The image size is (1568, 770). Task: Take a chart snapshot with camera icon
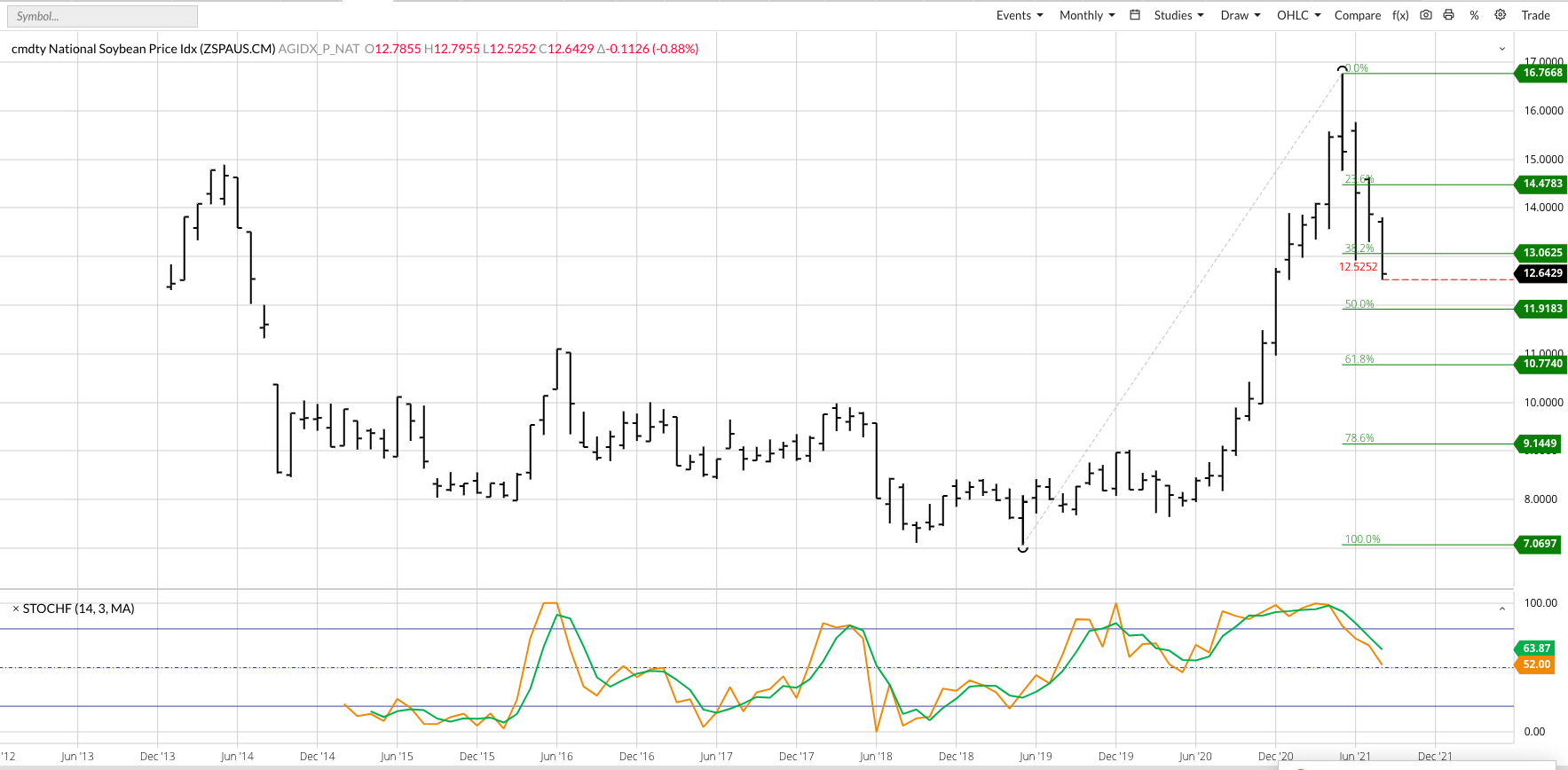coord(1426,15)
